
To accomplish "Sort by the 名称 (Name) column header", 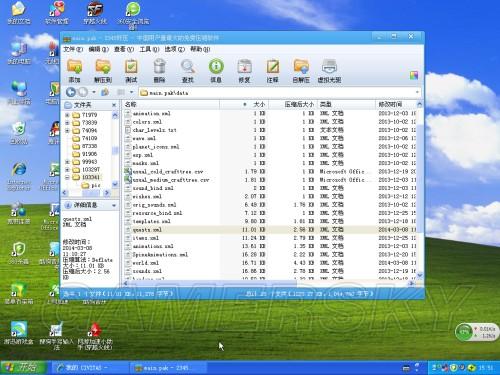I will [x=171, y=104].
